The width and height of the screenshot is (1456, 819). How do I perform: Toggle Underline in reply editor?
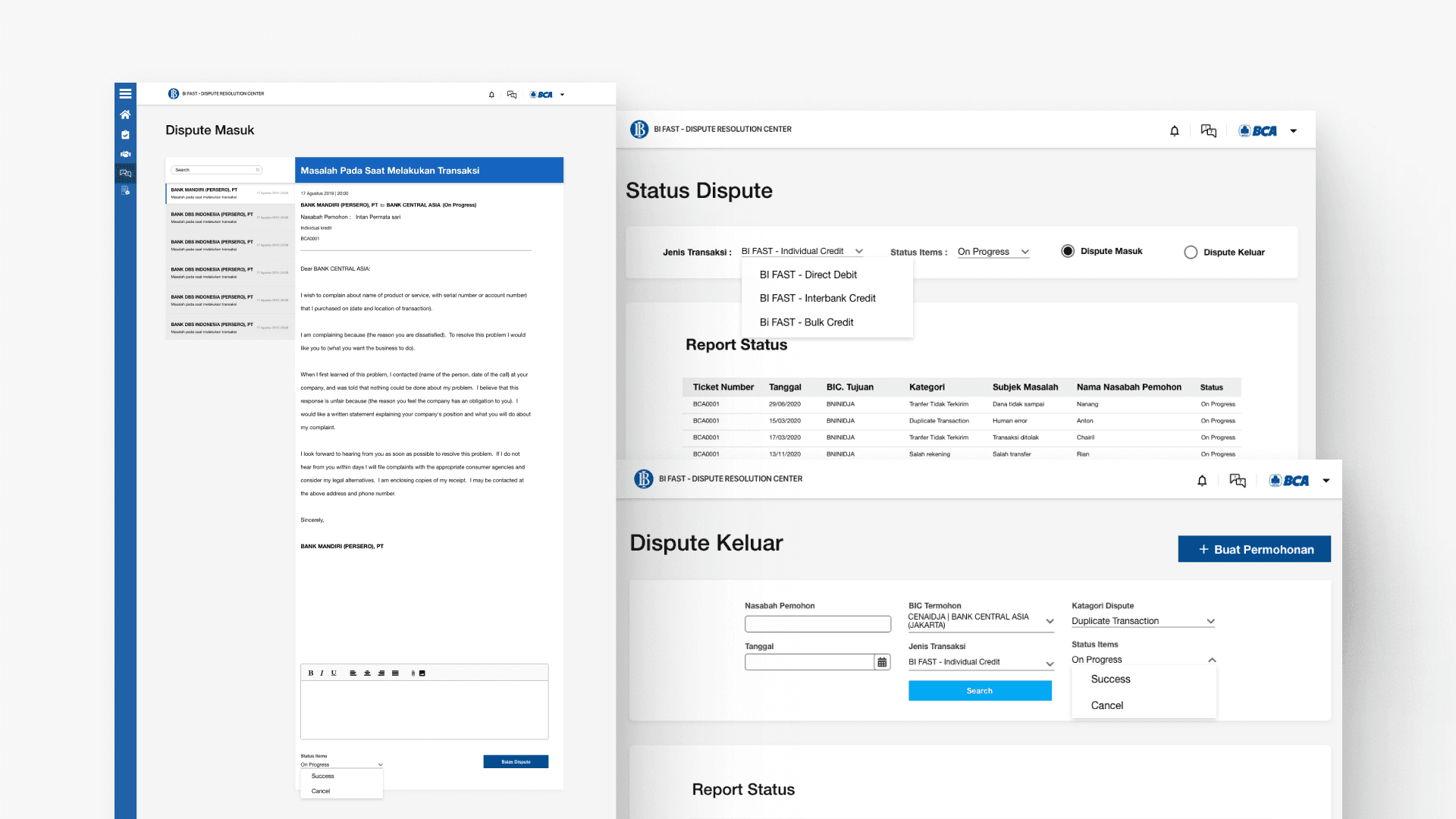coord(334,673)
